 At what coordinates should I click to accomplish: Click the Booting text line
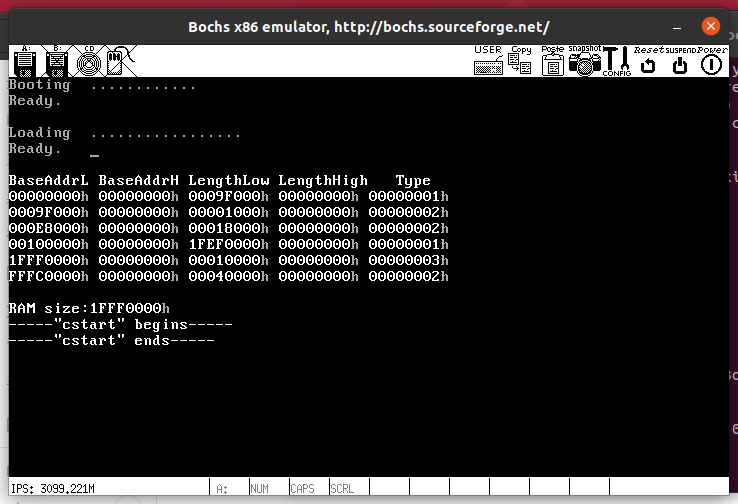[102, 85]
